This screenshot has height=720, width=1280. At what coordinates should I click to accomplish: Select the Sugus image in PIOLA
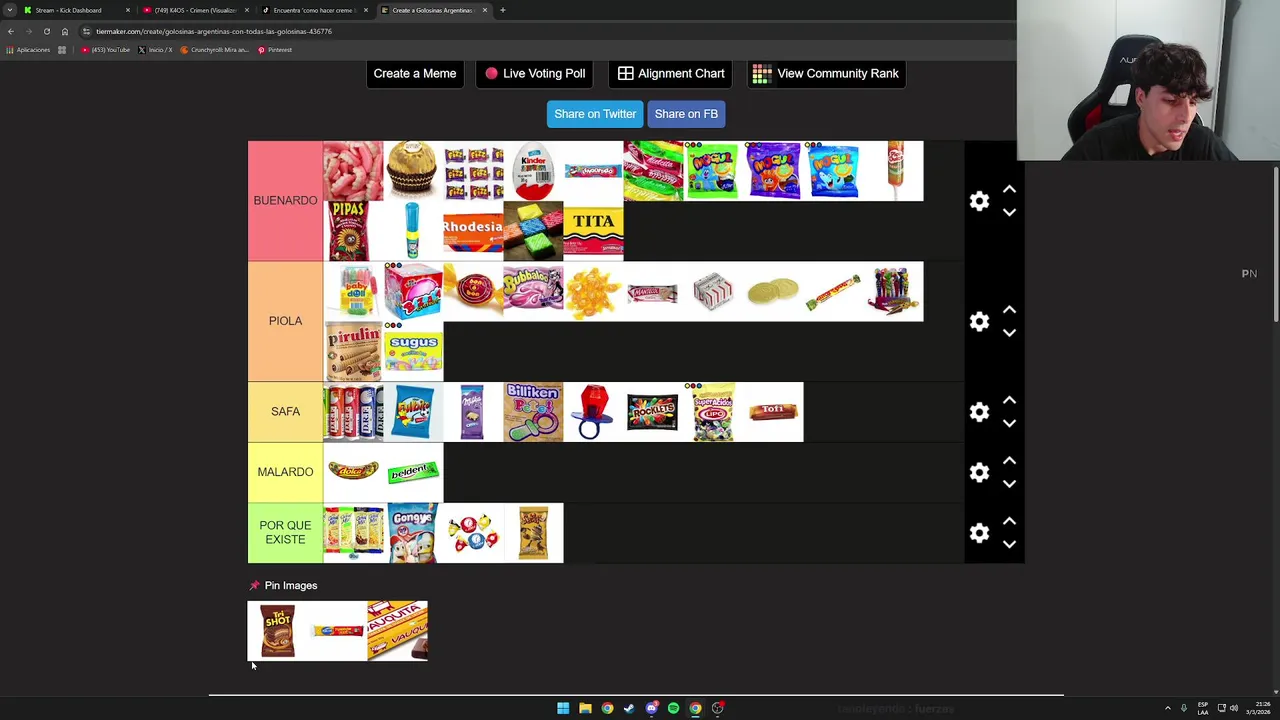(413, 351)
